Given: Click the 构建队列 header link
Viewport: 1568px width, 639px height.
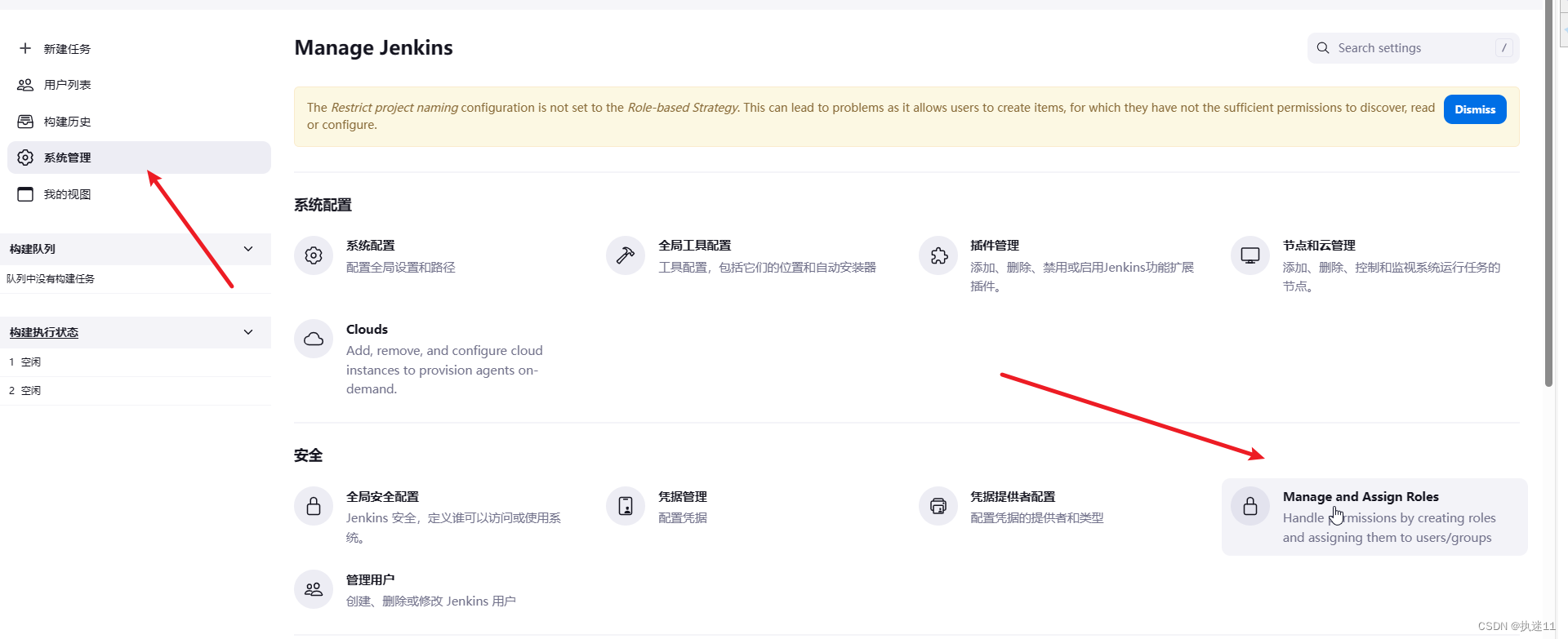Looking at the screenshot, I should click(x=33, y=249).
